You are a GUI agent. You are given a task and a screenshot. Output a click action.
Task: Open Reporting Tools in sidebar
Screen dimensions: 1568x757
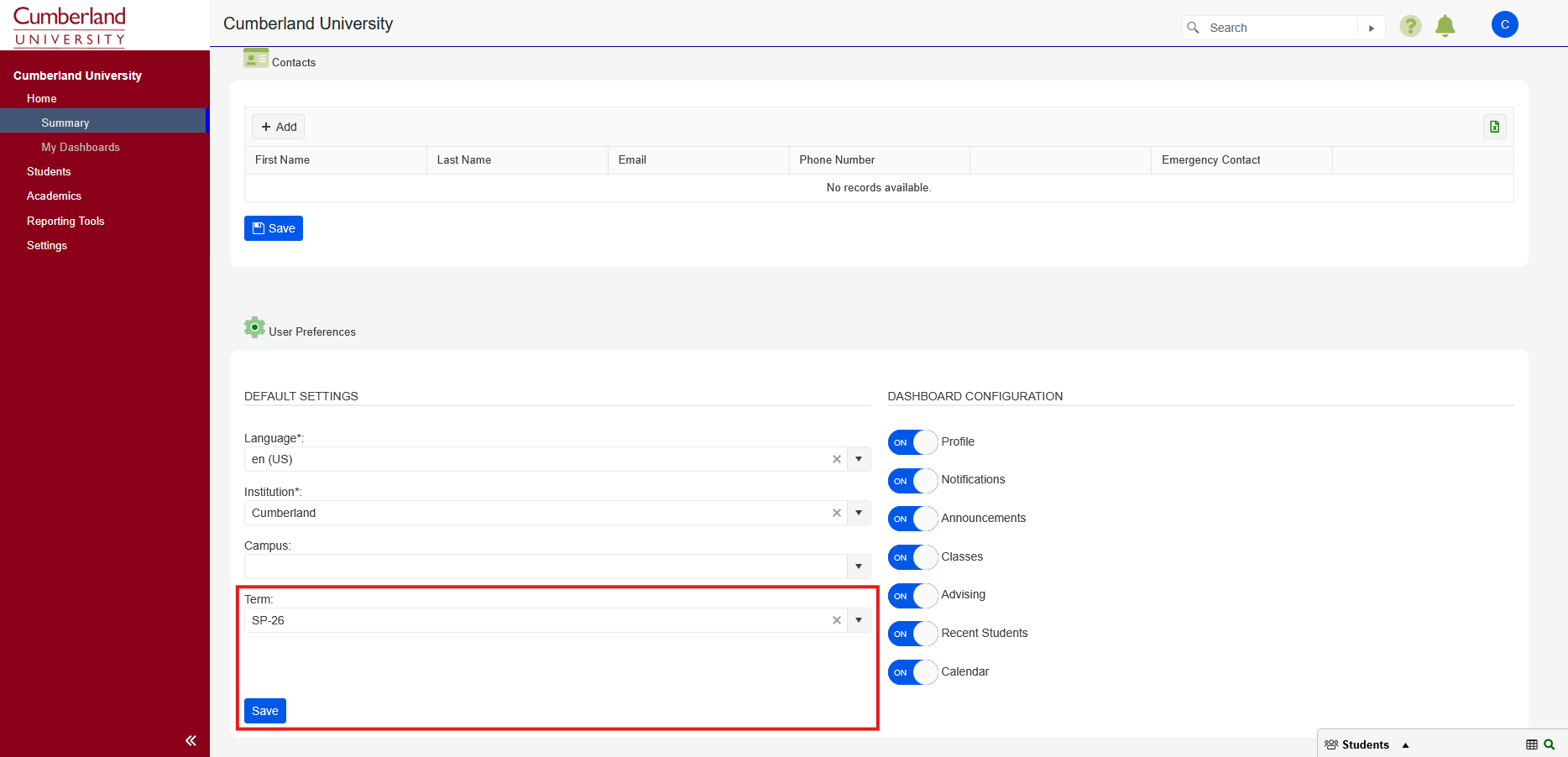point(65,221)
